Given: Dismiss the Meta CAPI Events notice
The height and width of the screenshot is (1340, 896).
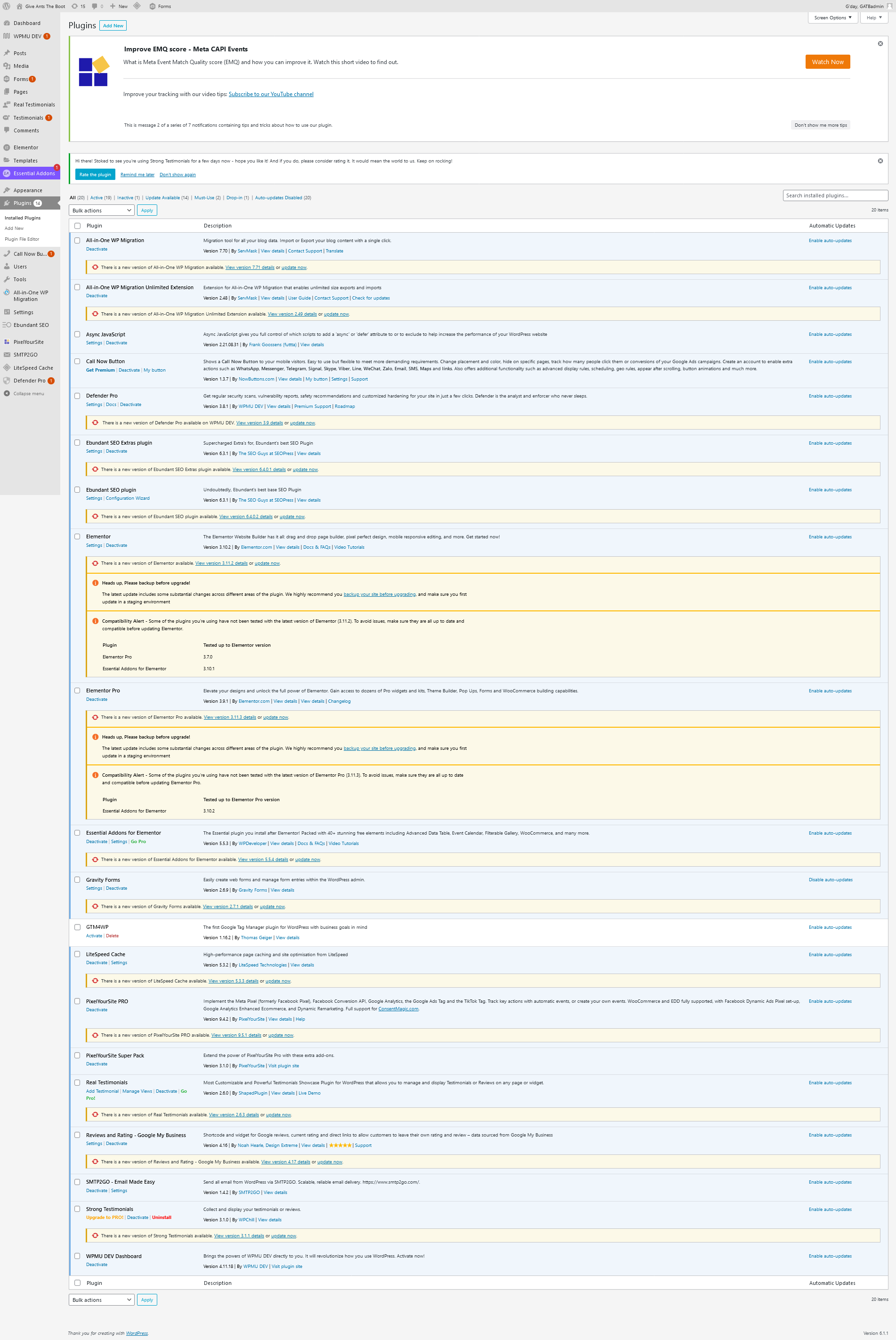Looking at the screenshot, I should coord(880,43).
